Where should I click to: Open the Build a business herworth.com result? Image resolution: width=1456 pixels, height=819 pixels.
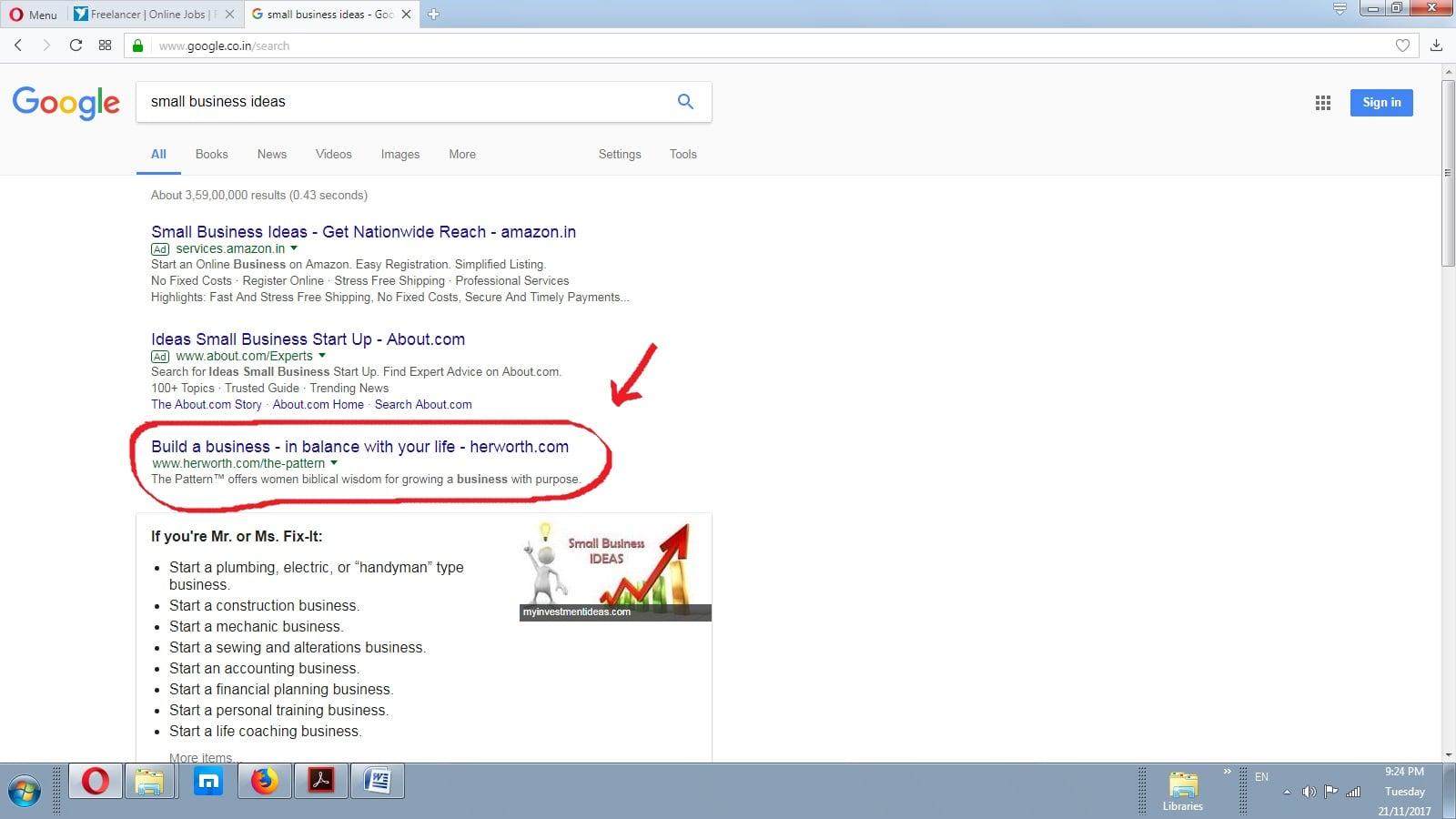tap(359, 447)
